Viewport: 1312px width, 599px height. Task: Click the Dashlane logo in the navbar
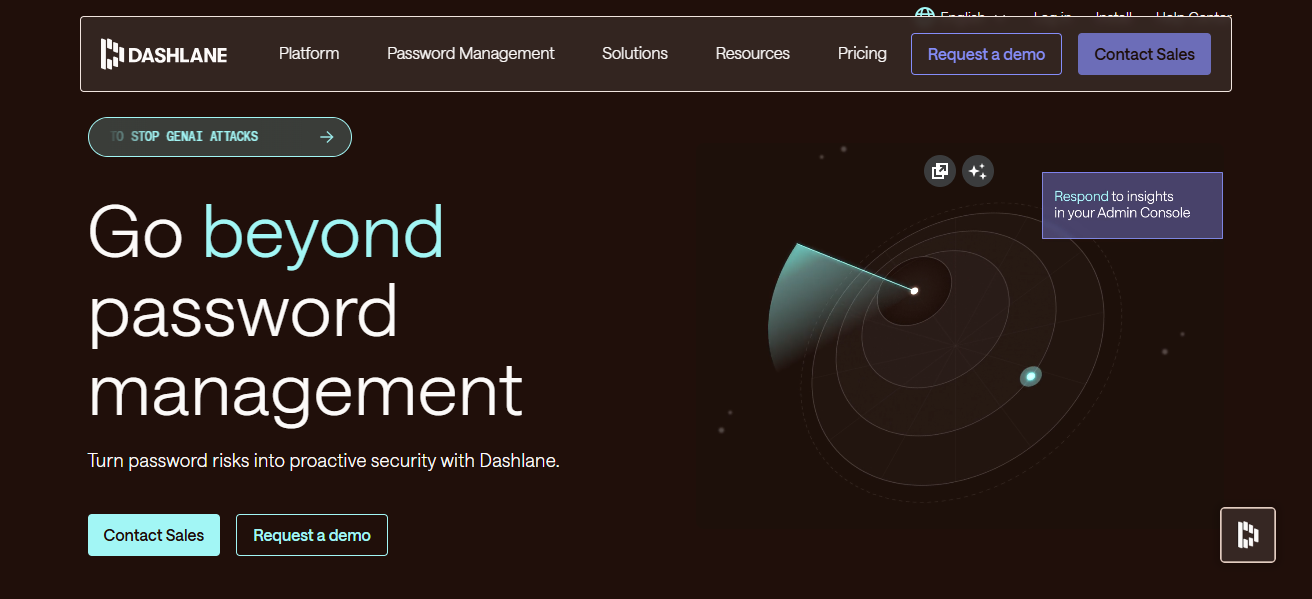(164, 54)
